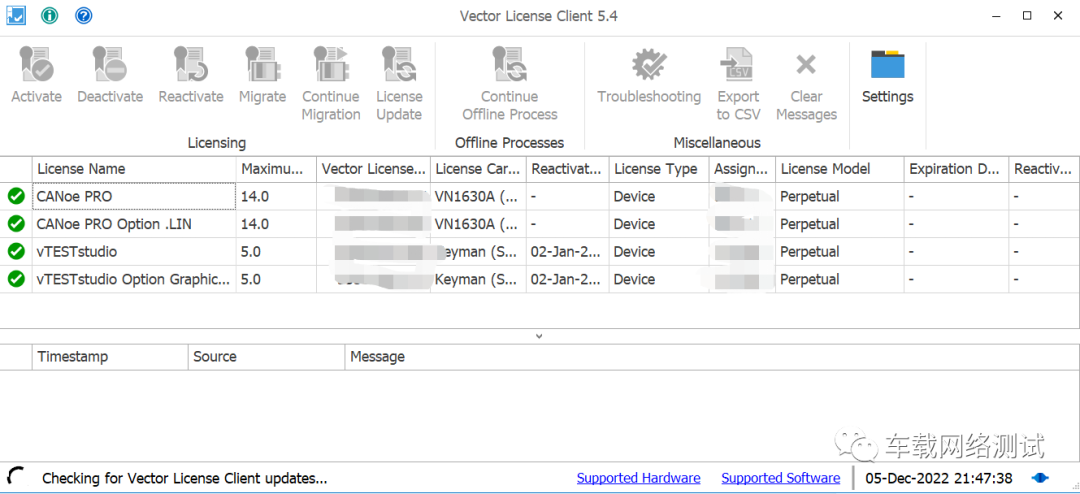Click the VN1630A carrier cell for CANoe PRO
Screen dimensions: 1080x494
[478, 196]
